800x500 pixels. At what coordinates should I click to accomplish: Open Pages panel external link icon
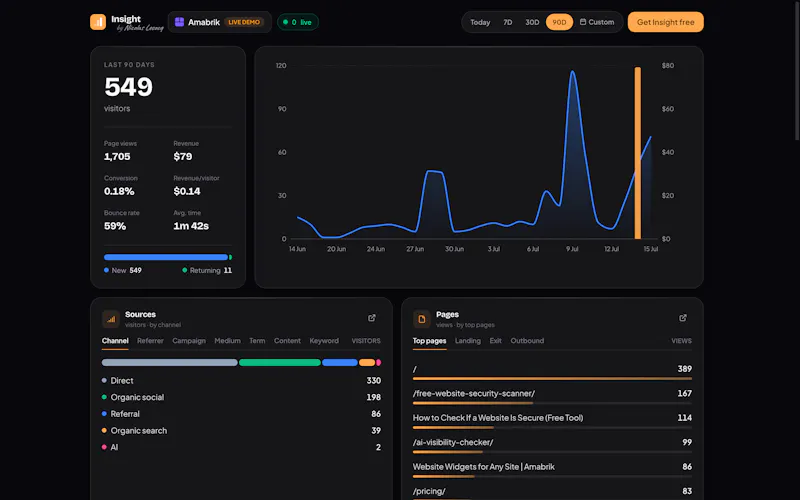coord(683,318)
